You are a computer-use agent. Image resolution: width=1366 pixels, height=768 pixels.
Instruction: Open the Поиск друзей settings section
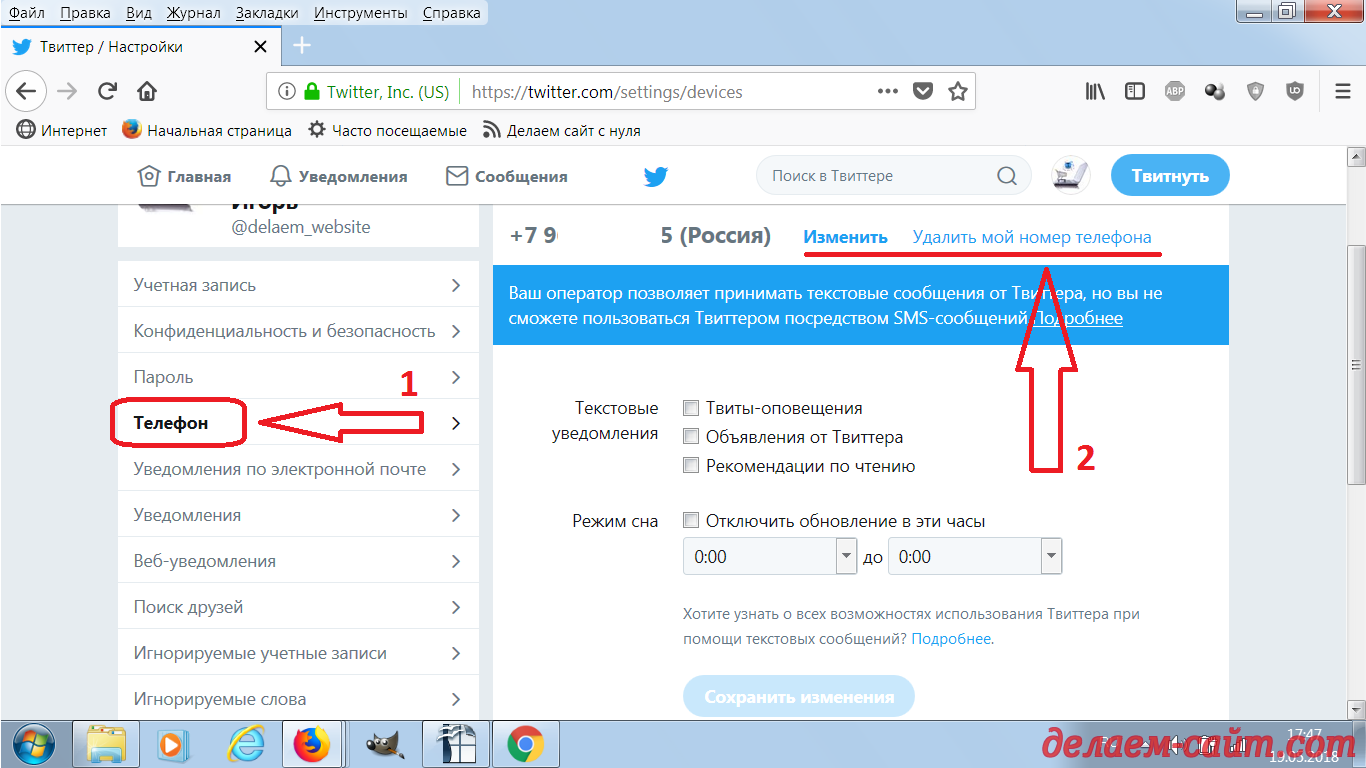coord(298,607)
